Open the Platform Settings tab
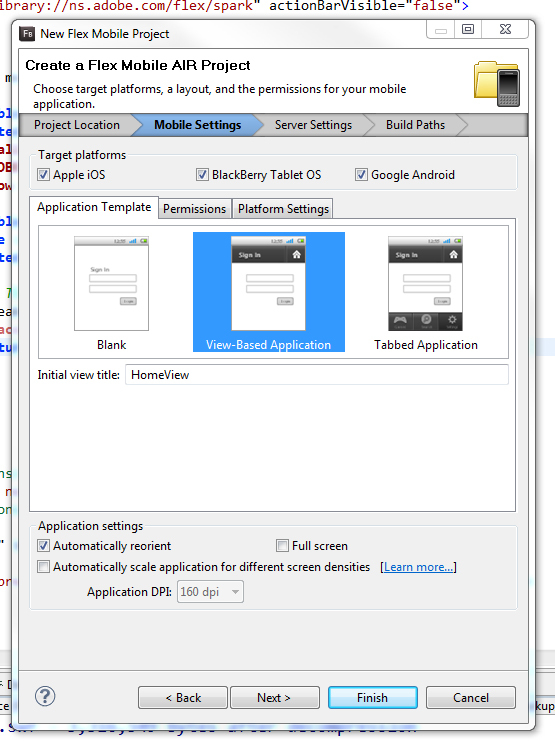Viewport: 555px width, 742px height. coord(283,209)
